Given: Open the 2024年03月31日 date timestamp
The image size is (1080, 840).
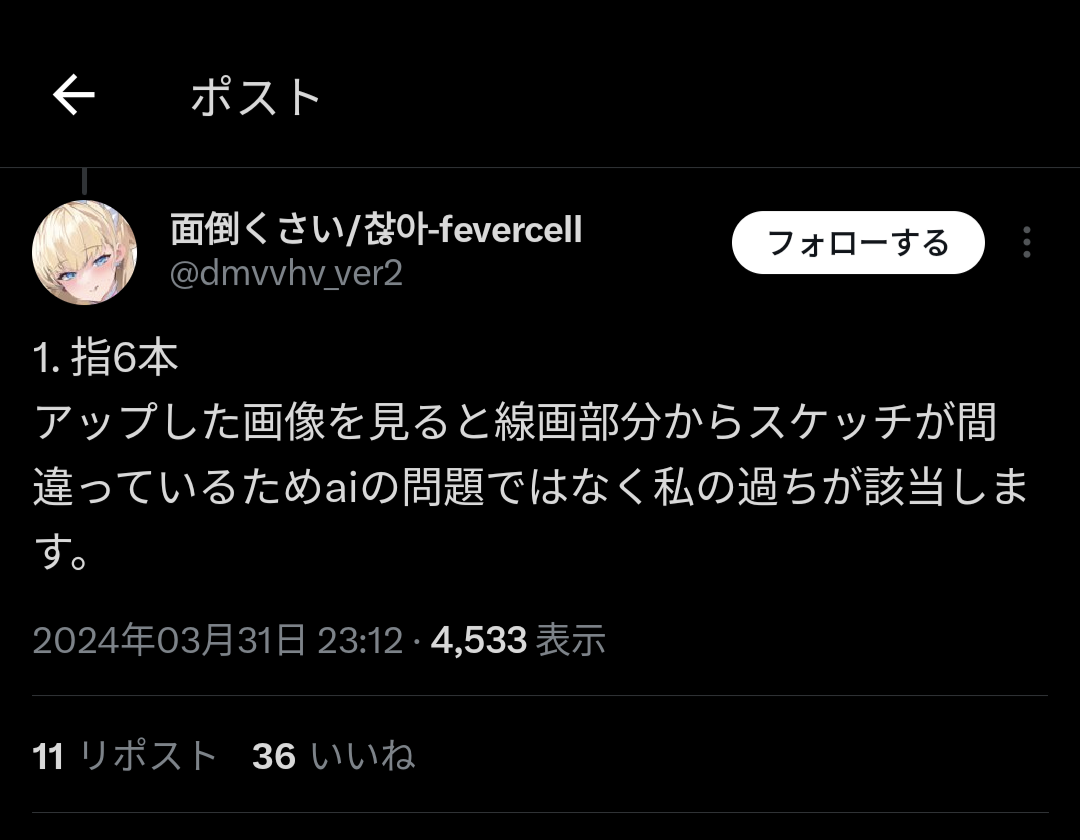Looking at the screenshot, I should [x=169, y=640].
